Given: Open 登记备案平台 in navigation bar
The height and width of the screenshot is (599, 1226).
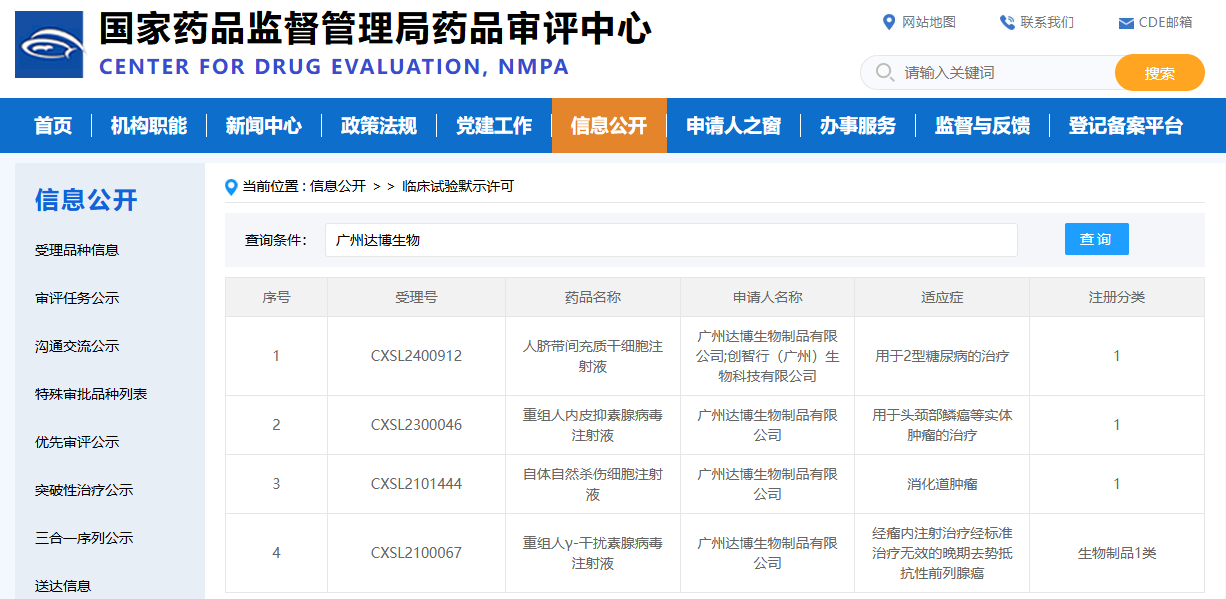Looking at the screenshot, I should click(1125, 126).
